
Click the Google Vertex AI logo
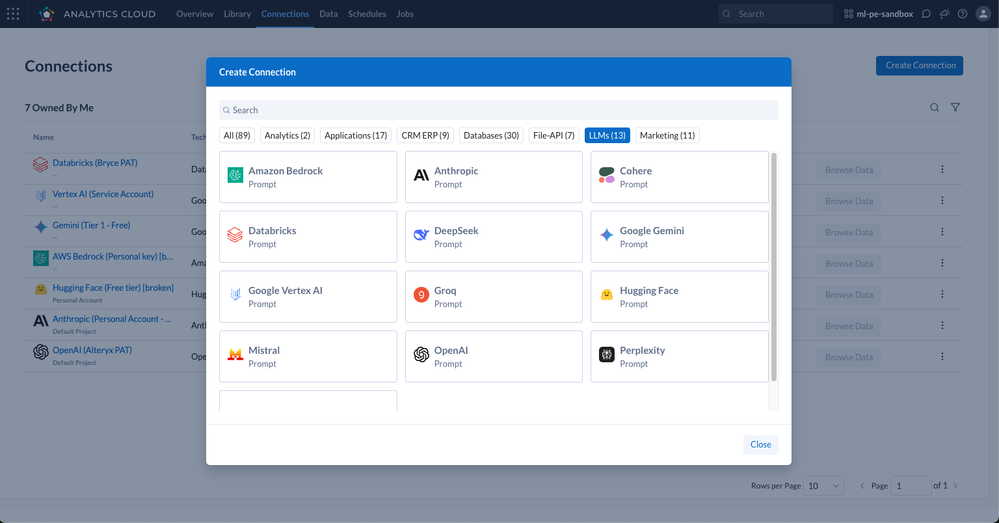pos(235,294)
